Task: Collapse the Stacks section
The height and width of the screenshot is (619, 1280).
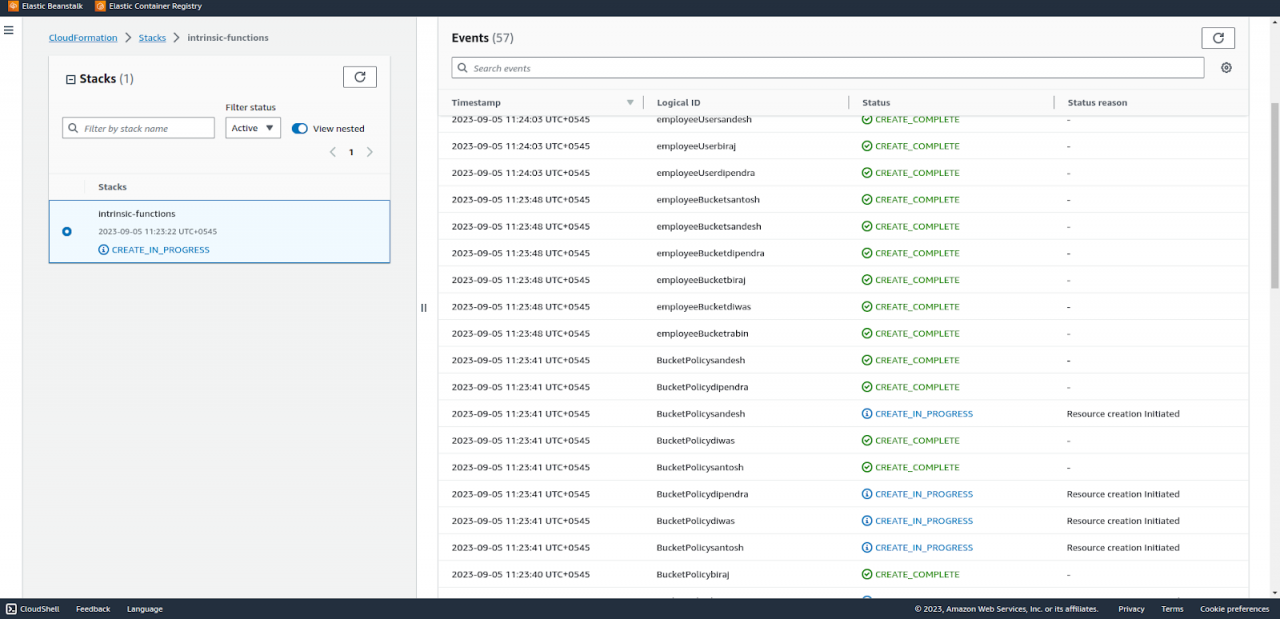Action: (x=70, y=77)
